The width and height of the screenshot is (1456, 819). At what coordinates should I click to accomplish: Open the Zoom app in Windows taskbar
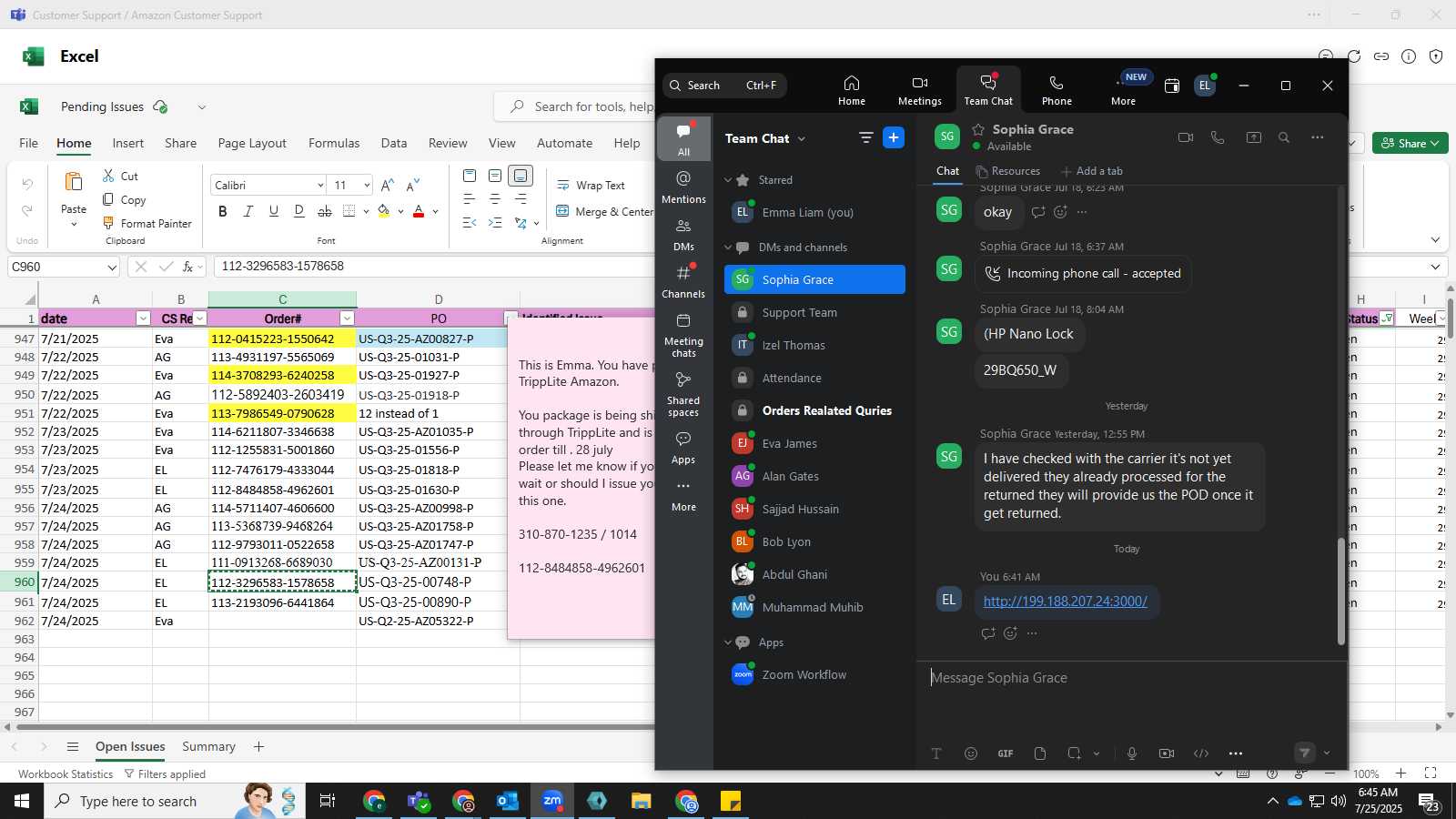click(x=552, y=801)
